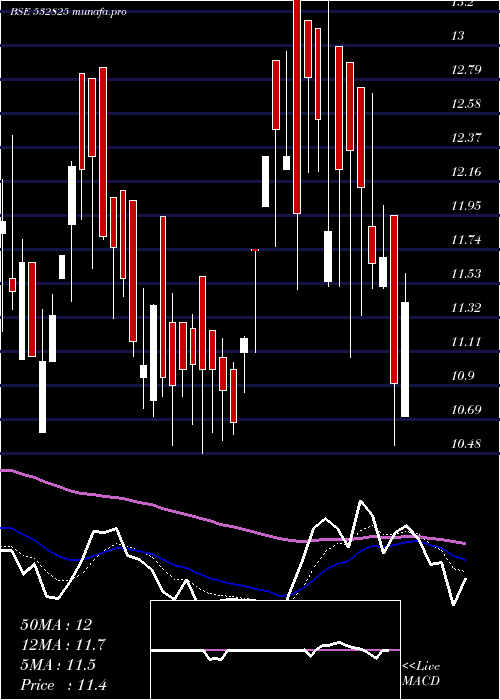The image size is (500, 700).
Task: Click the 50MA : 12 indicator value
Action: [x=56, y=625]
